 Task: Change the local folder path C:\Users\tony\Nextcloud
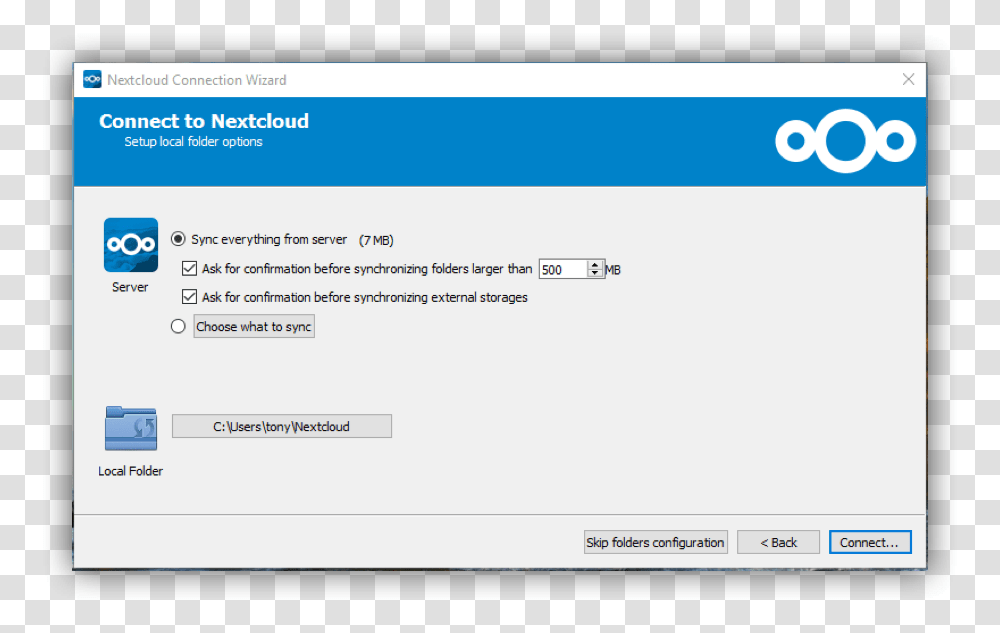pos(281,427)
